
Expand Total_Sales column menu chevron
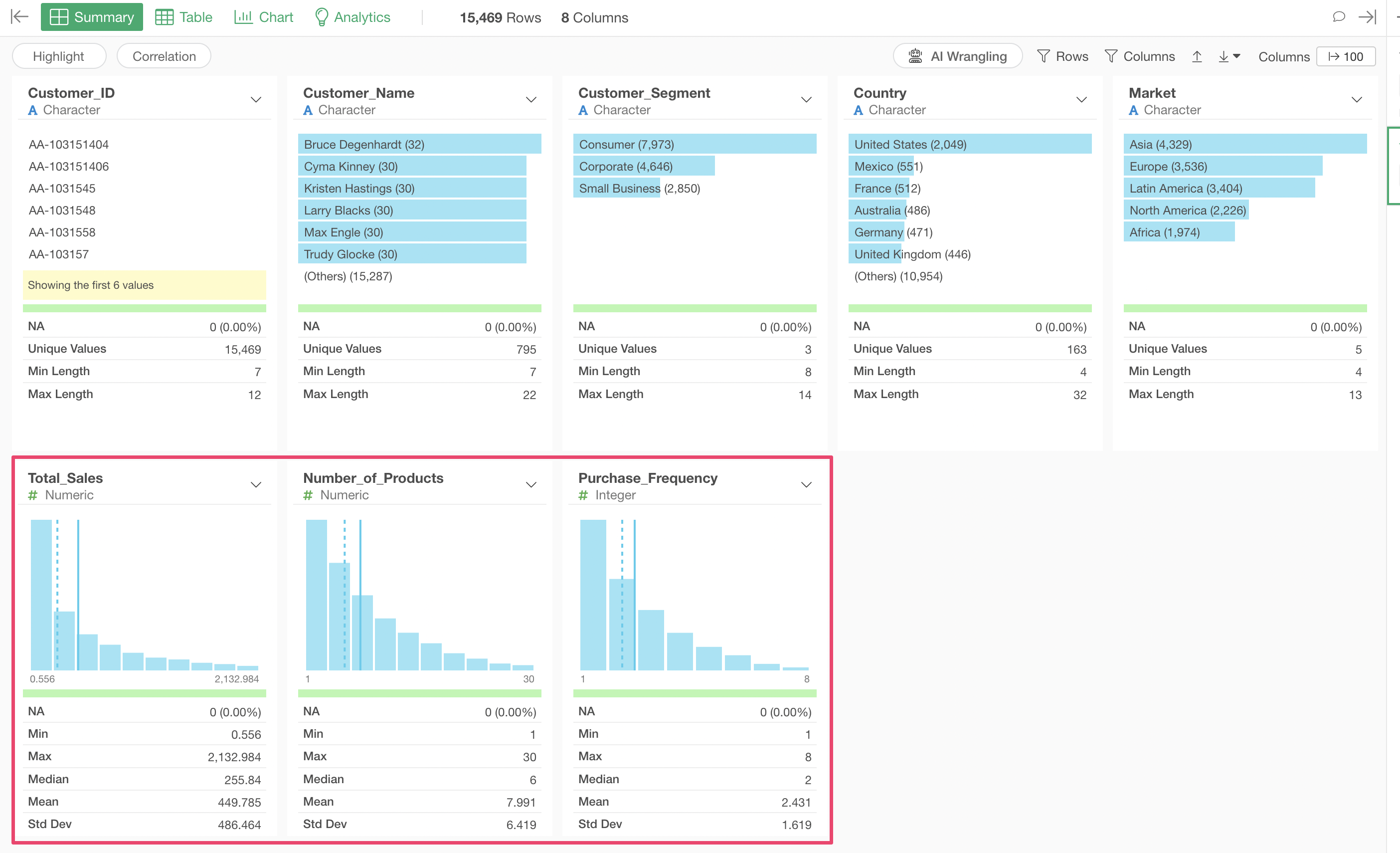(256, 485)
